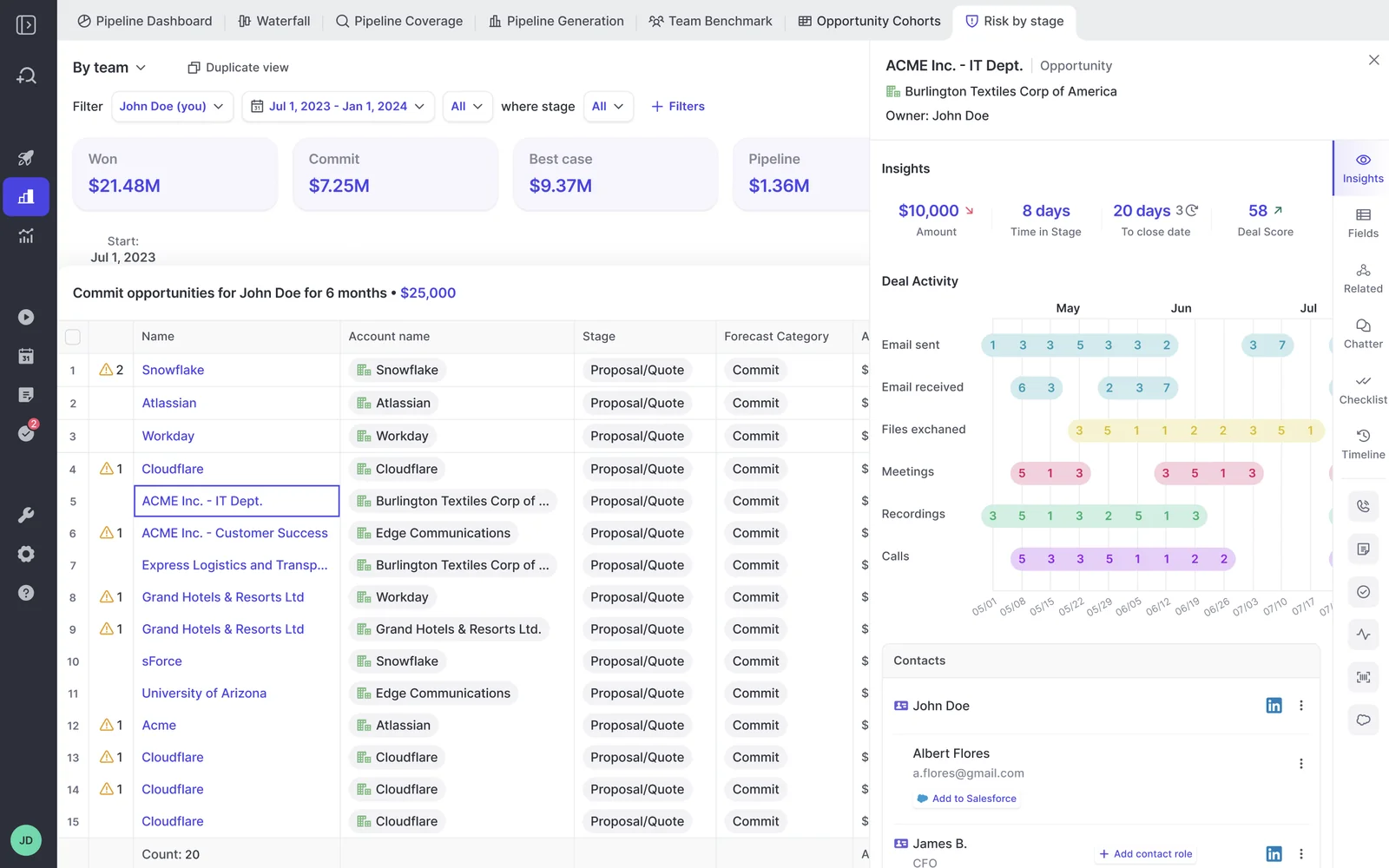Viewport: 1389px width, 868px height.
Task: Open the sidebar settings gear icon
Action: [26, 554]
